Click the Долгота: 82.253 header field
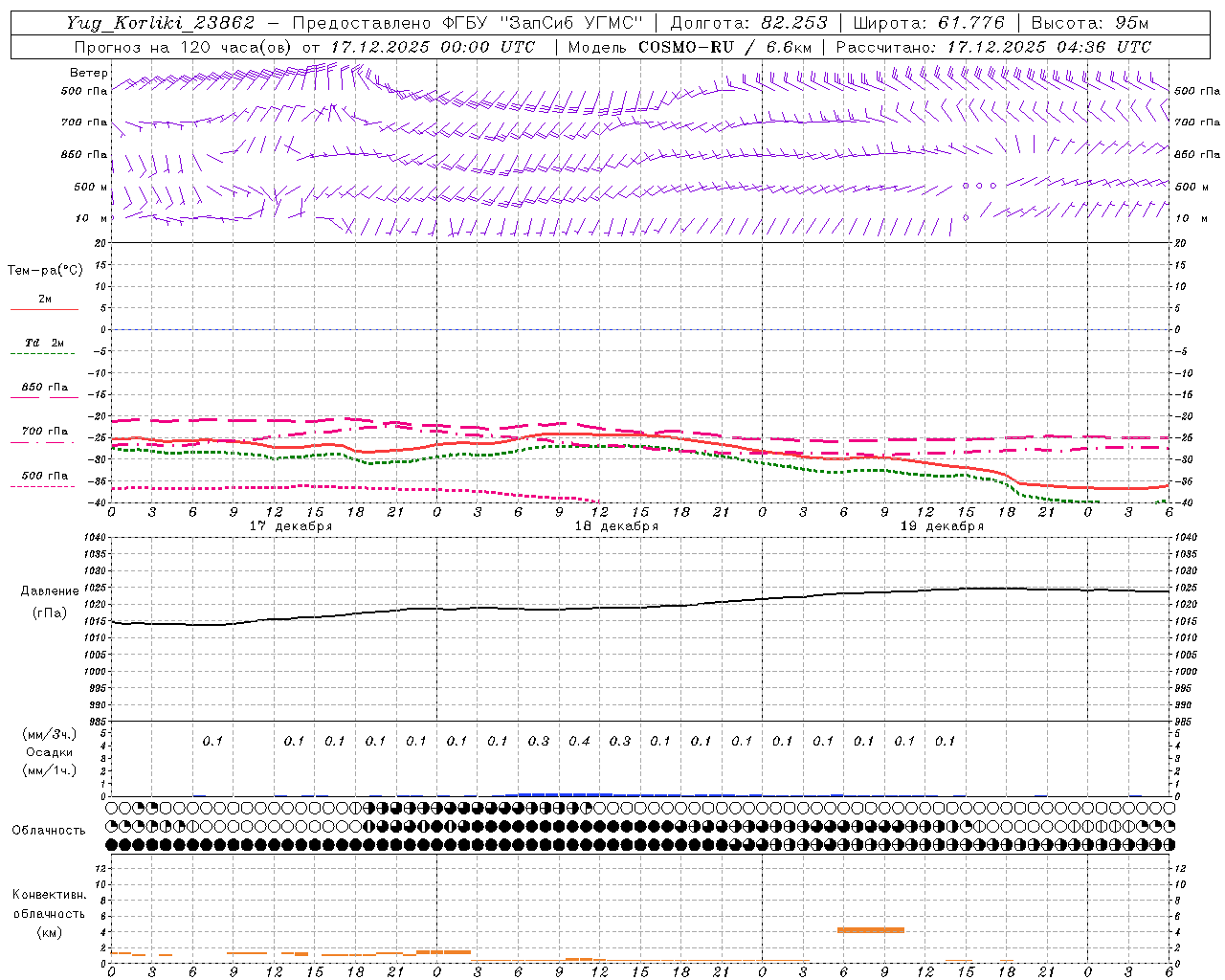1225x980 pixels. tap(749, 23)
